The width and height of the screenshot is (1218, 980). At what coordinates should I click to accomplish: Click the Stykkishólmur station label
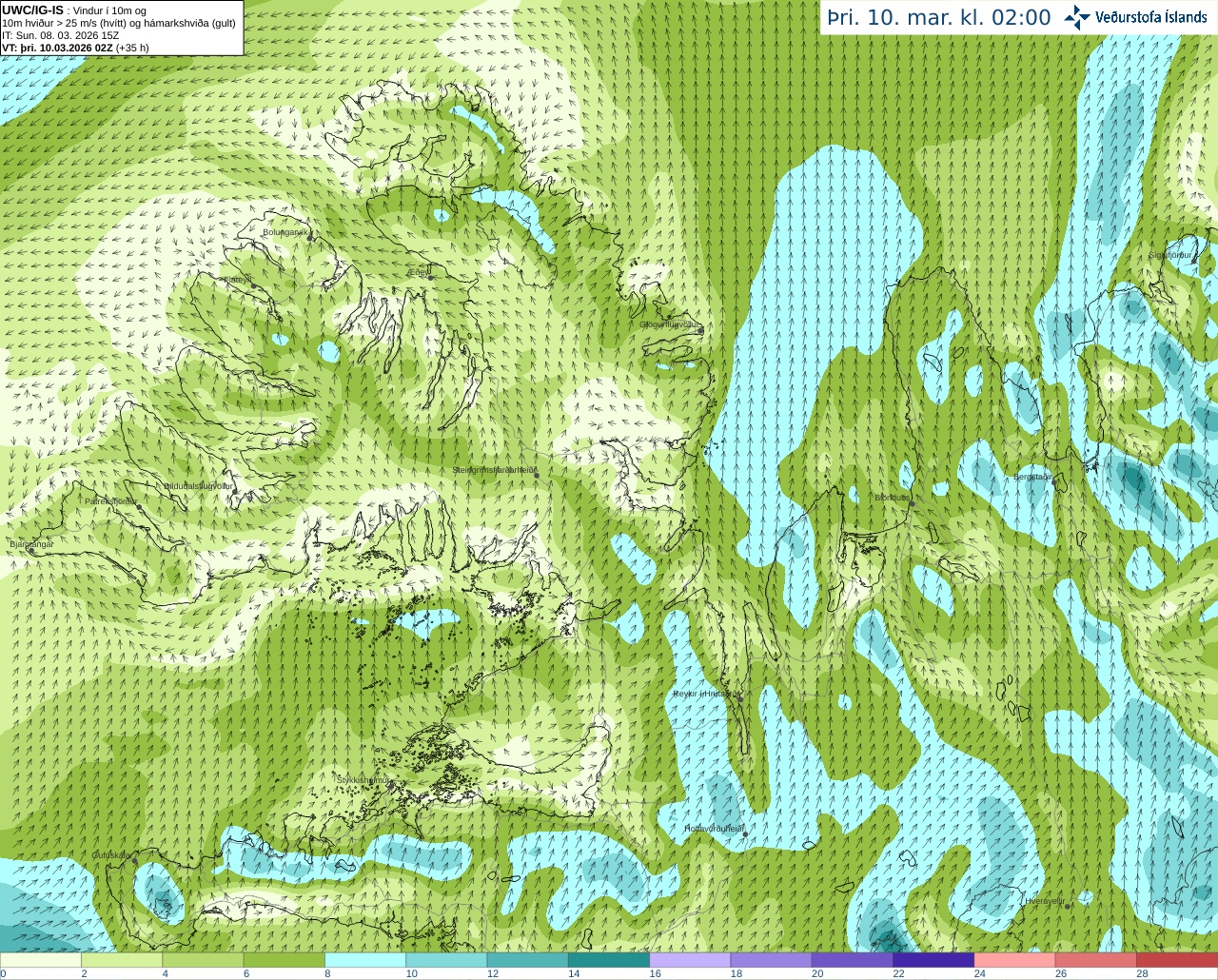coord(363,779)
